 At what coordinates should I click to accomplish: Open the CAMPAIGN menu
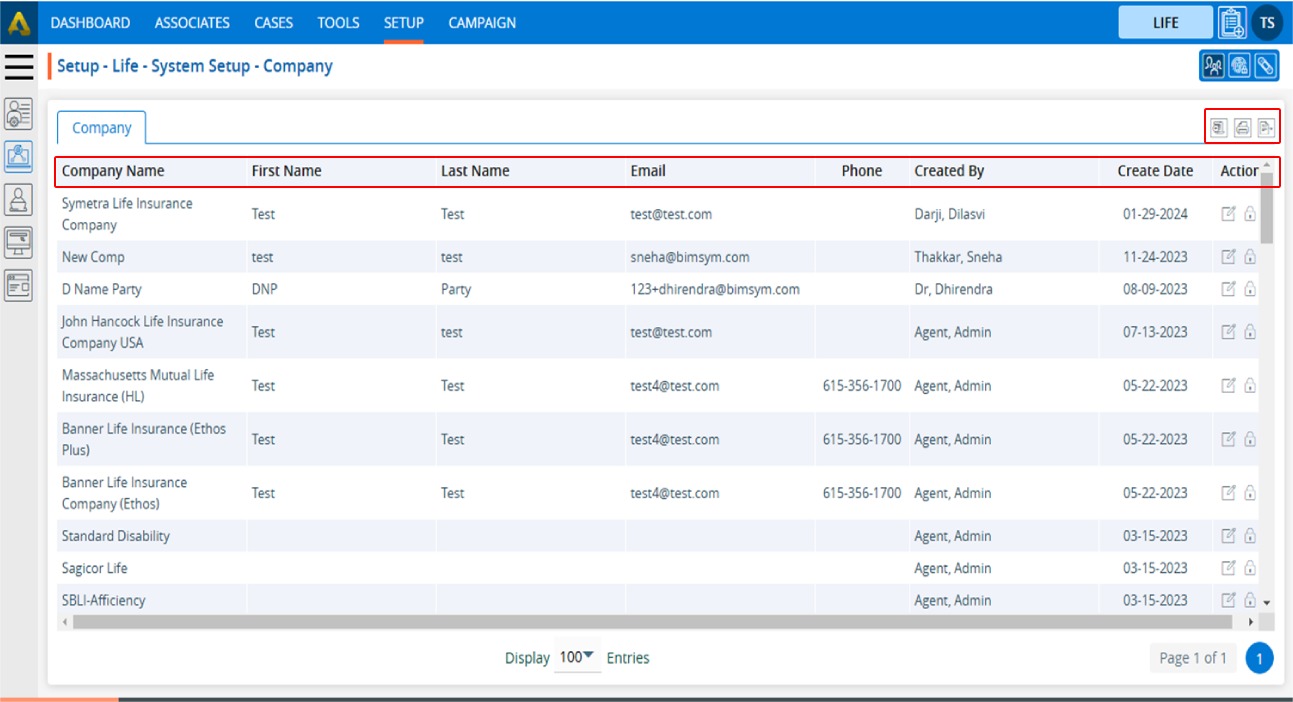pyautogui.click(x=482, y=22)
